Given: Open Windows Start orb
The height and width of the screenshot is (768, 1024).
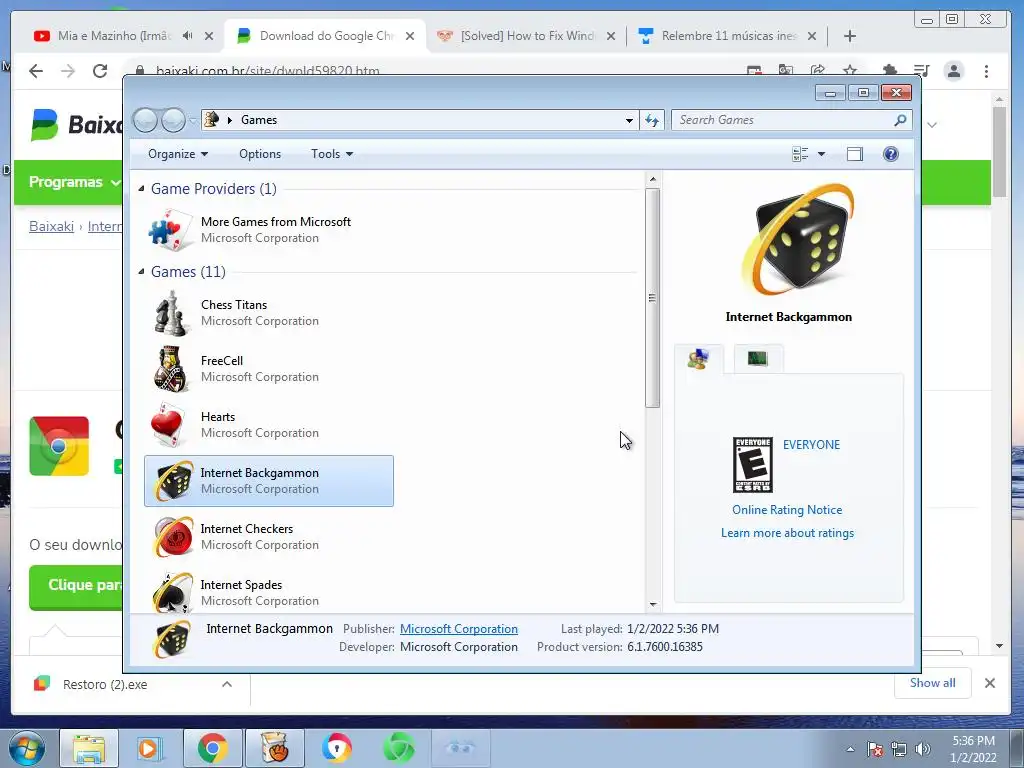Looking at the screenshot, I should coord(27,748).
